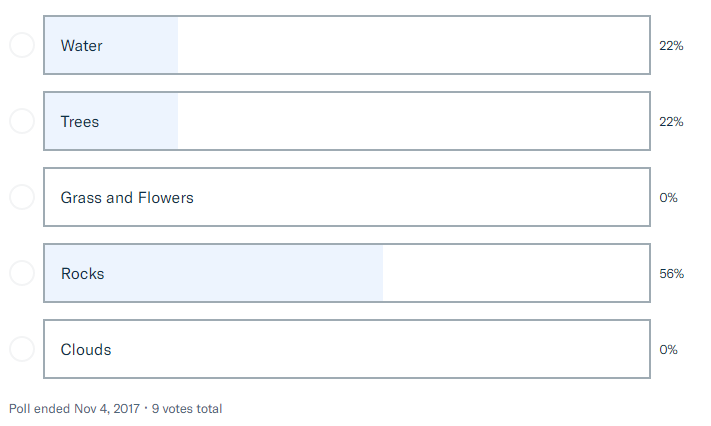Click the 'Trees' option label text
This screenshot has height=426, width=711.
(80, 122)
